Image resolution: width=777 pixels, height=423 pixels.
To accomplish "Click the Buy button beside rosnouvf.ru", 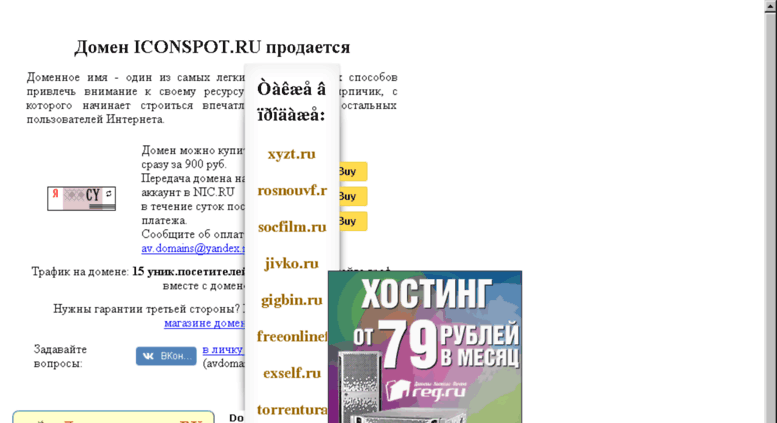I will point(353,196).
